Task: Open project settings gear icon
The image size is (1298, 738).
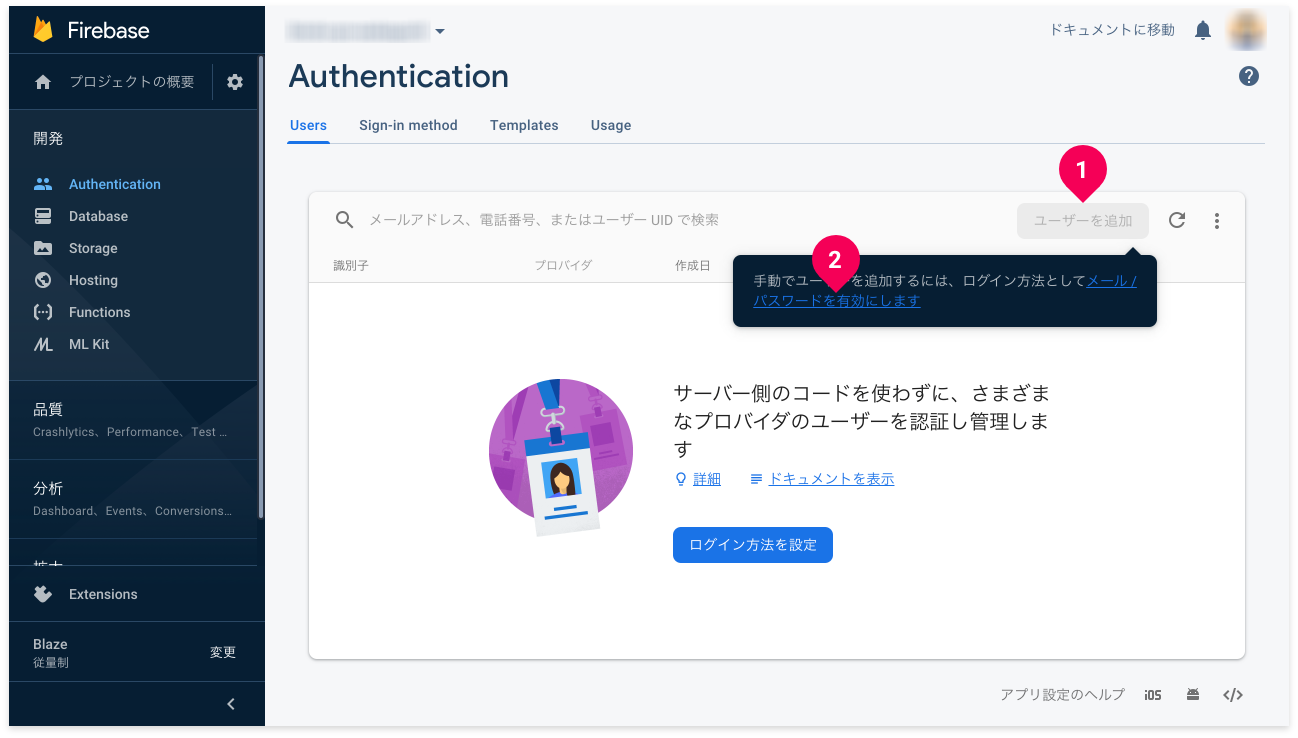Action: [235, 82]
